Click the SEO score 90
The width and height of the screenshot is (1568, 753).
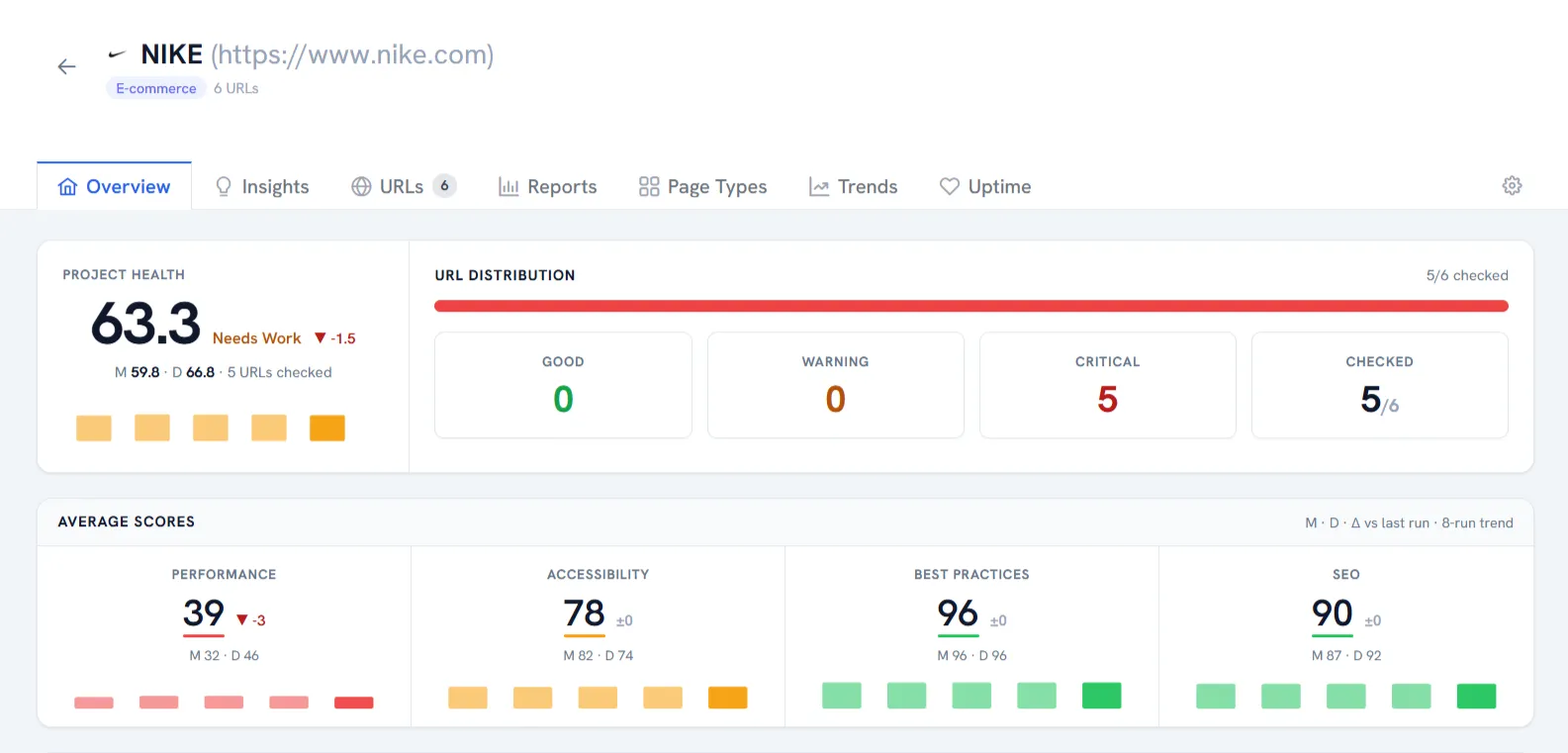1333,613
